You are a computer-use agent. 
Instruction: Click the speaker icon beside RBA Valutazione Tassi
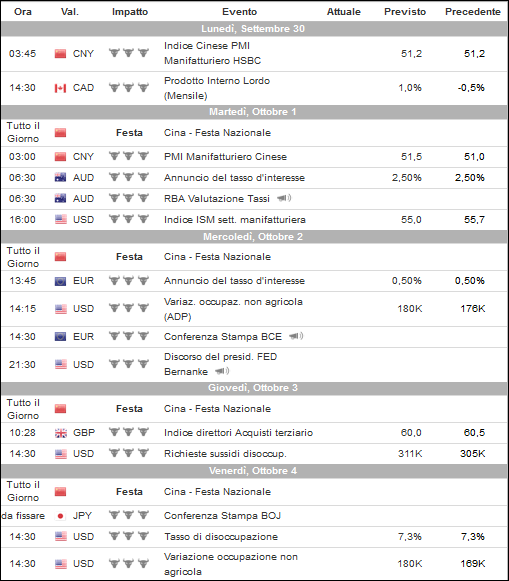[284, 198]
